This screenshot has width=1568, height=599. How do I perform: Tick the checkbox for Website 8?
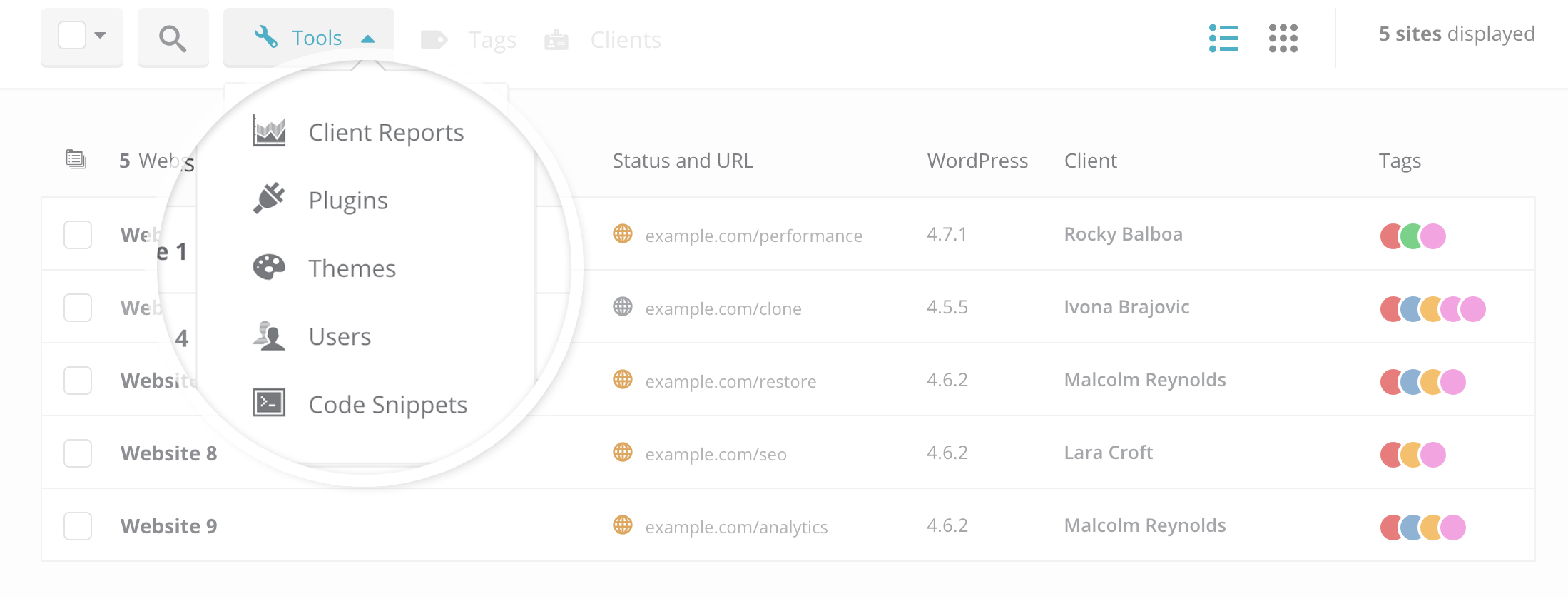click(x=78, y=453)
